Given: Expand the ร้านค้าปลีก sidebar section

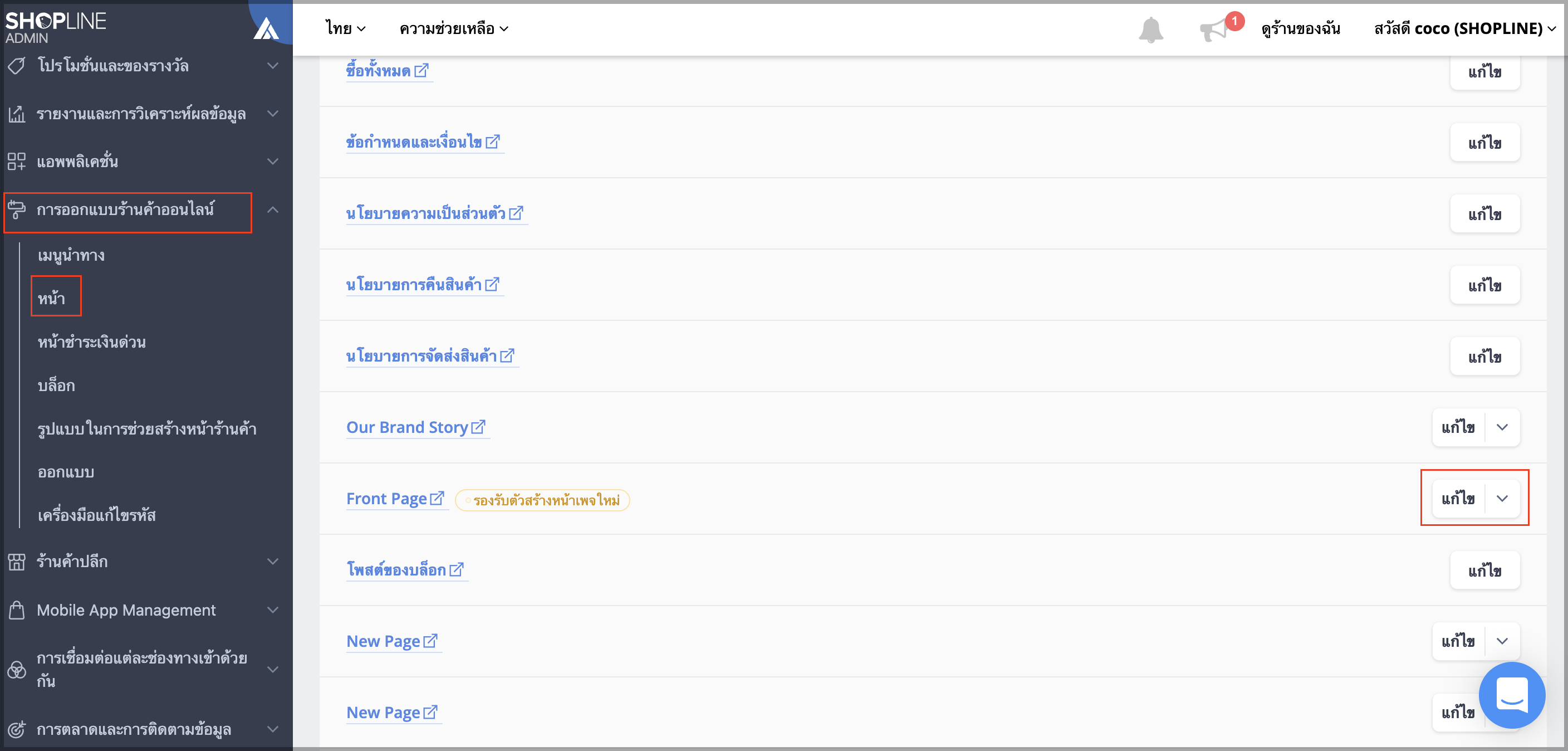Looking at the screenshot, I should pos(273,562).
